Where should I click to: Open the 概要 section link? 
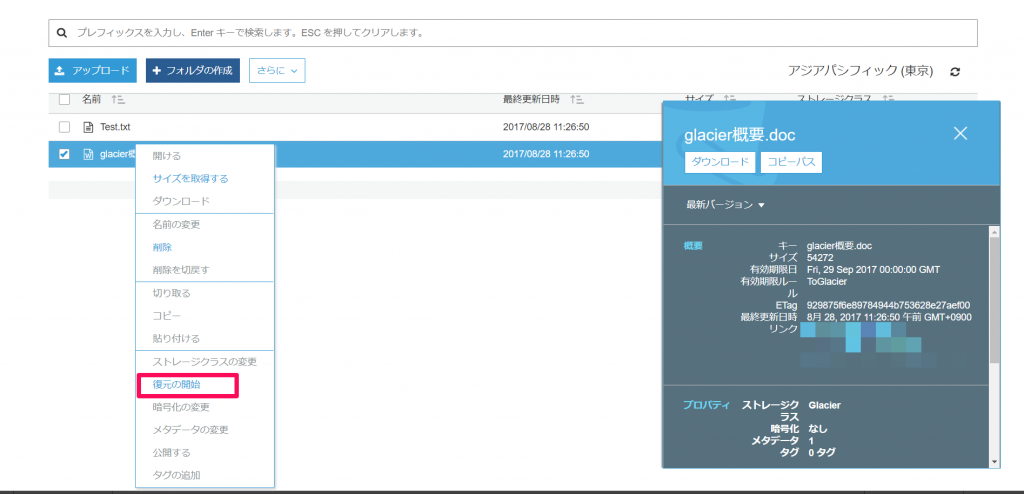click(693, 246)
